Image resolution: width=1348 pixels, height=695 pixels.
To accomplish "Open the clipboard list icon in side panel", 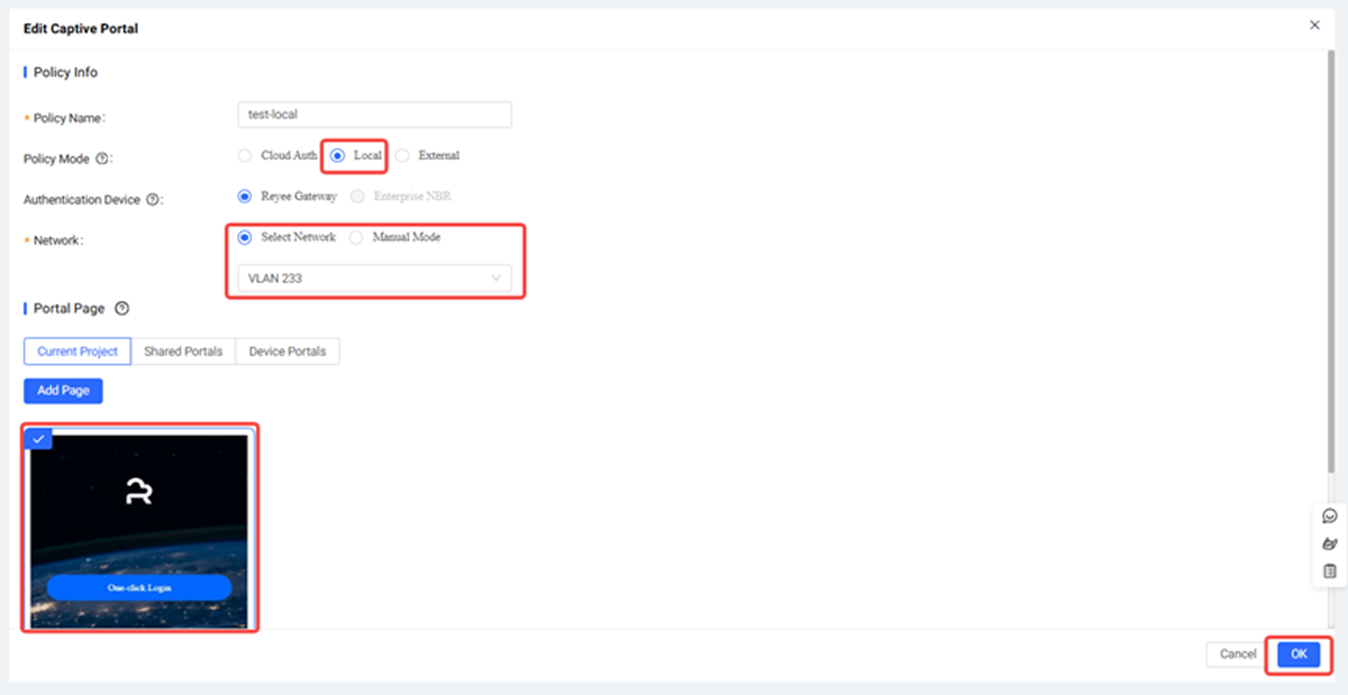I will (x=1329, y=571).
